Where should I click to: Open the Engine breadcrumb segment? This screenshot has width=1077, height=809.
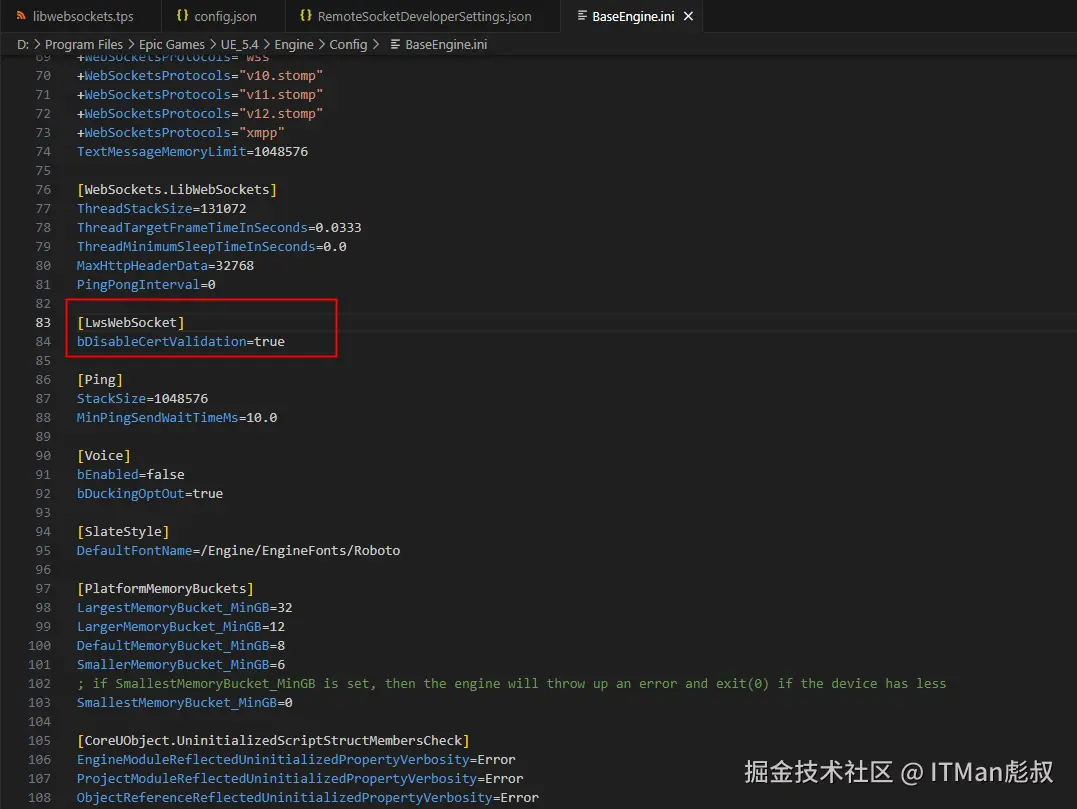294,44
